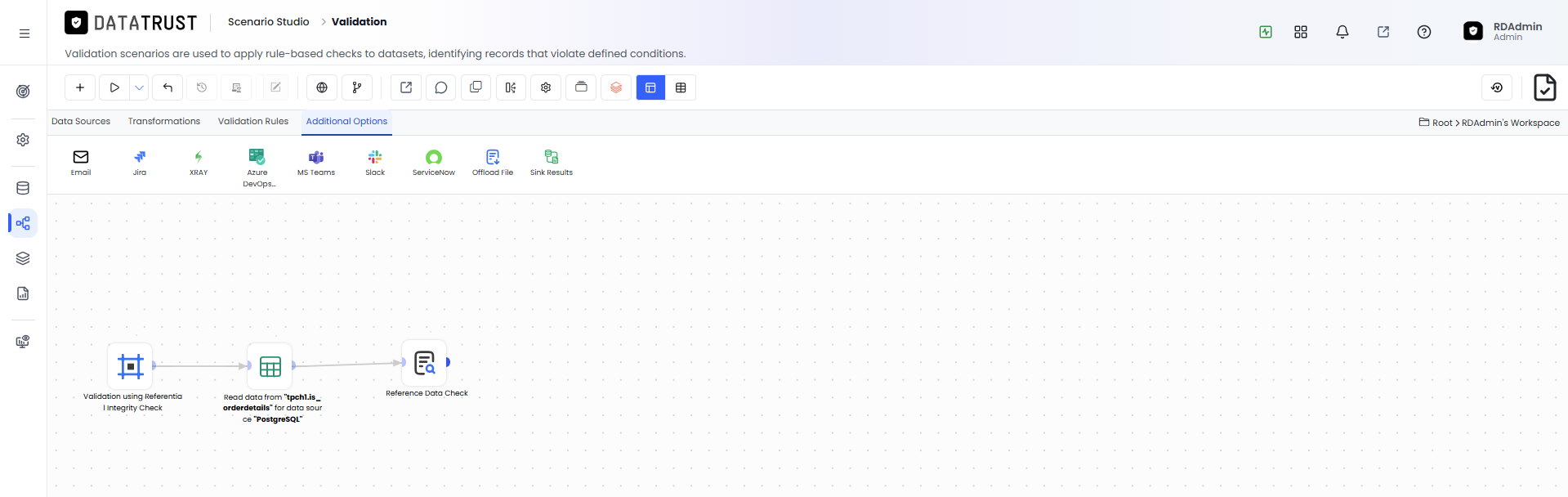Open the database icon in the sidebar

(23, 188)
